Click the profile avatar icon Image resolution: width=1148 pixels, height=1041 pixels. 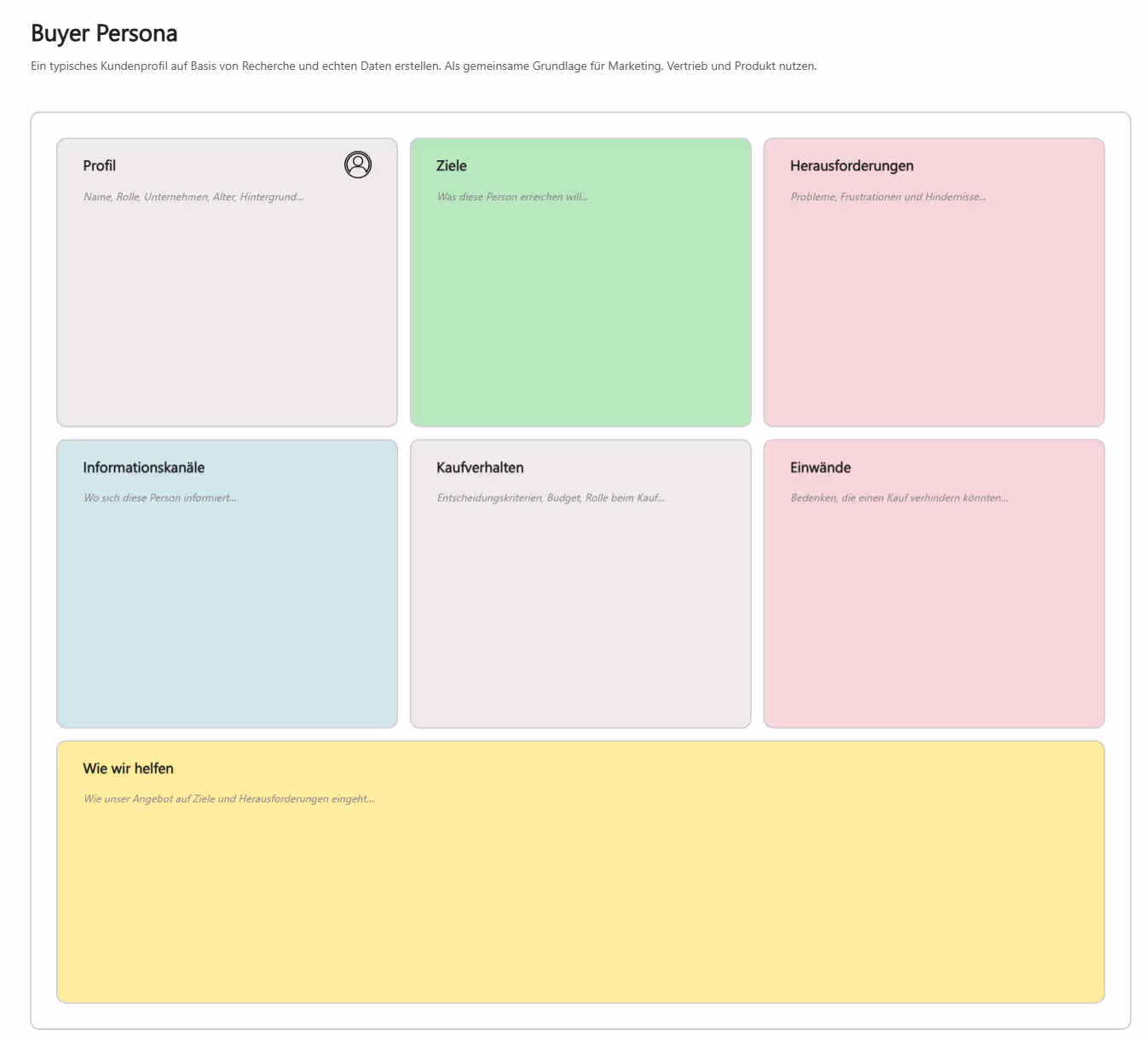click(x=358, y=164)
